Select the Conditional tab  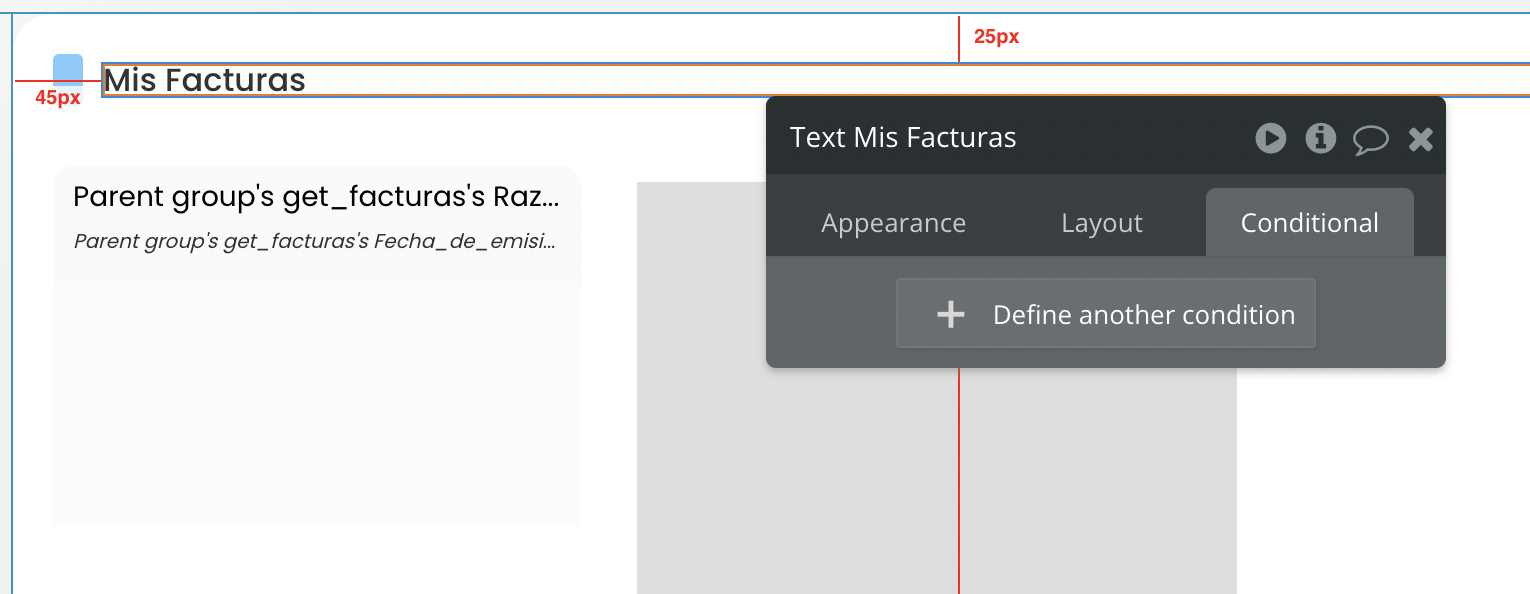tap(1309, 223)
